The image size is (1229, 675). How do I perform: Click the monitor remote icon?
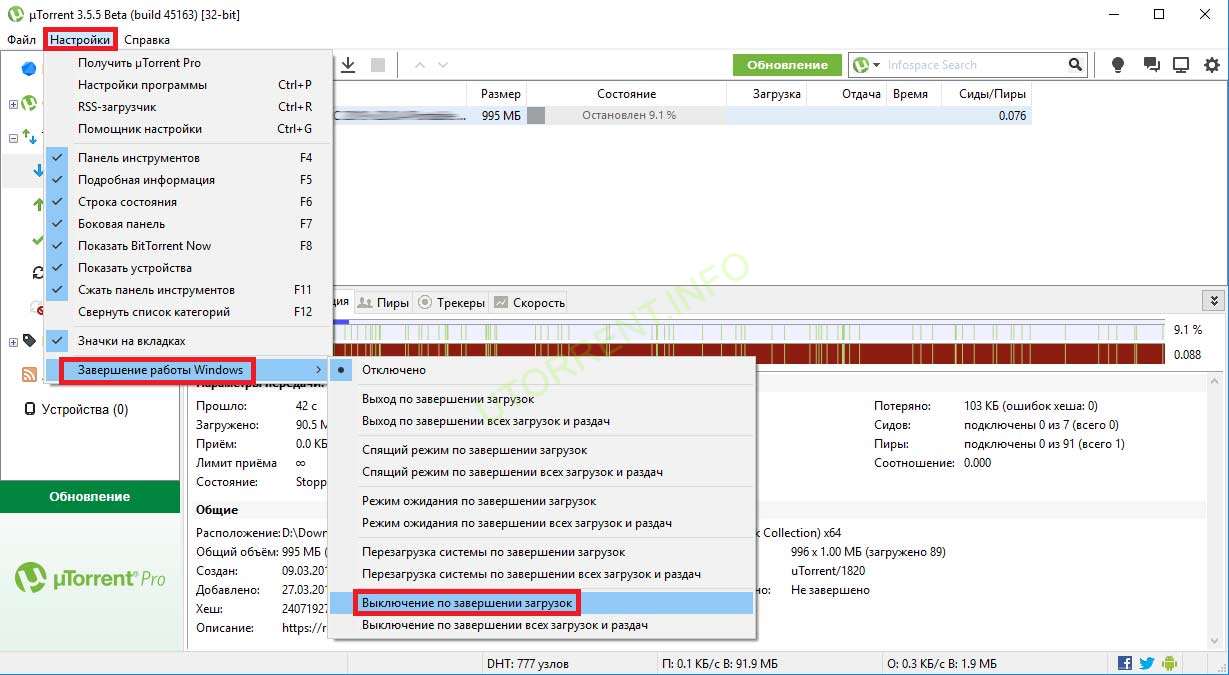tap(1181, 65)
